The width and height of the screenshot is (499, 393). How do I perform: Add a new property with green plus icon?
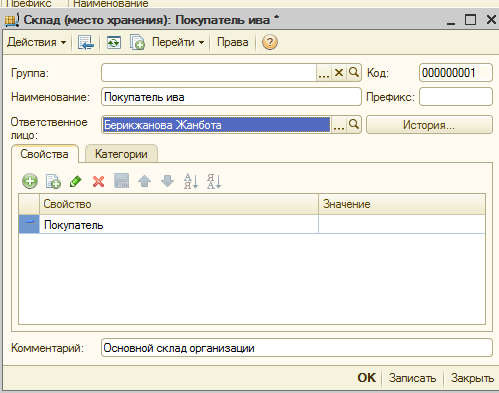[x=30, y=182]
